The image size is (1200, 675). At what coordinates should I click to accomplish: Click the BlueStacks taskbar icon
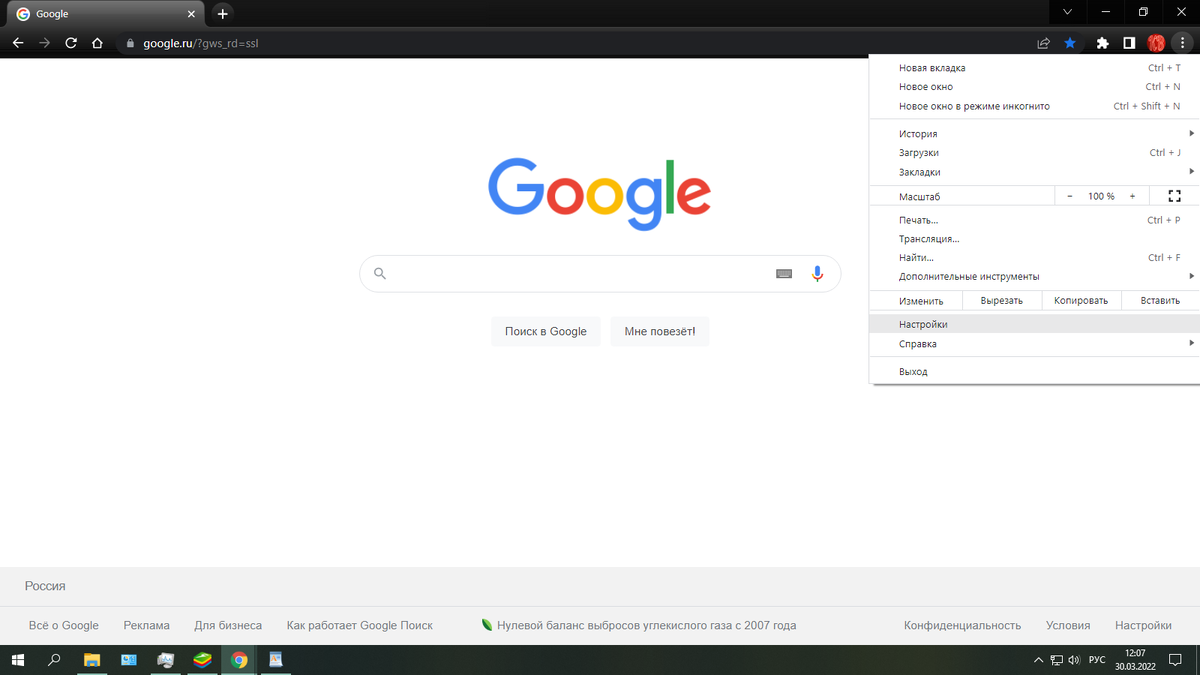[x=202, y=660]
